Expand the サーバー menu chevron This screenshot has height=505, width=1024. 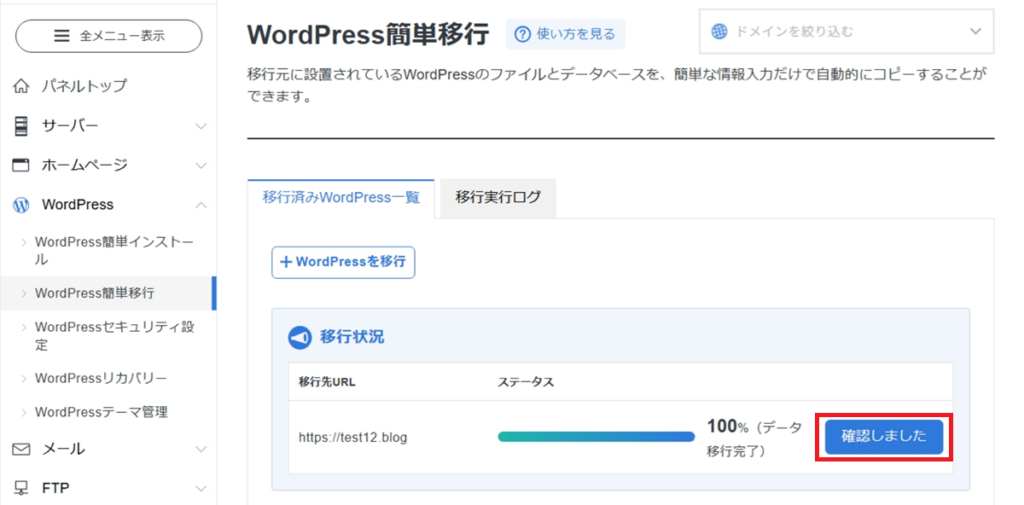pos(201,126)
